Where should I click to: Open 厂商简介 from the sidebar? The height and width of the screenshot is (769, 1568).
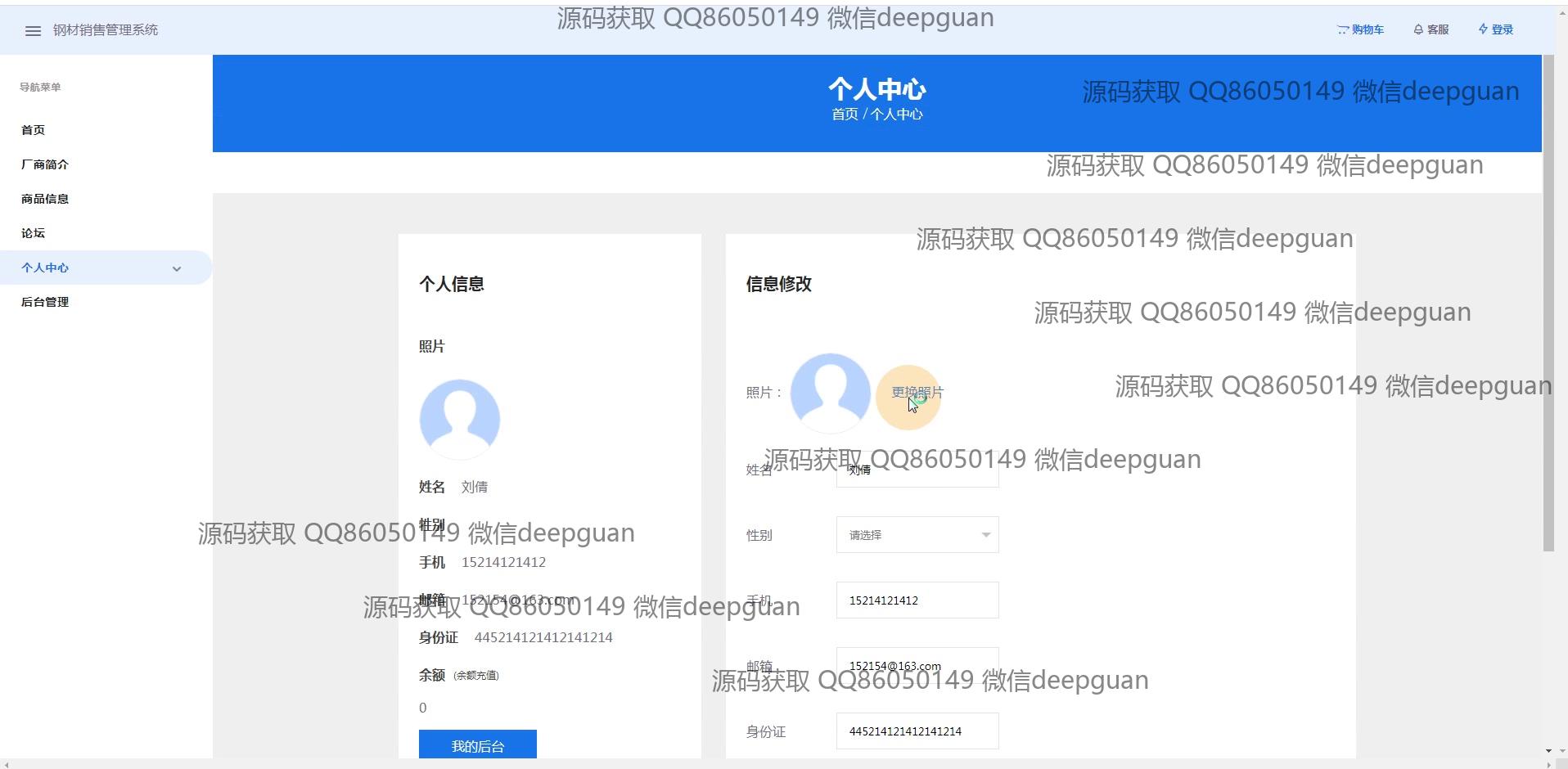pyautogui.click(x=45, y=164)
